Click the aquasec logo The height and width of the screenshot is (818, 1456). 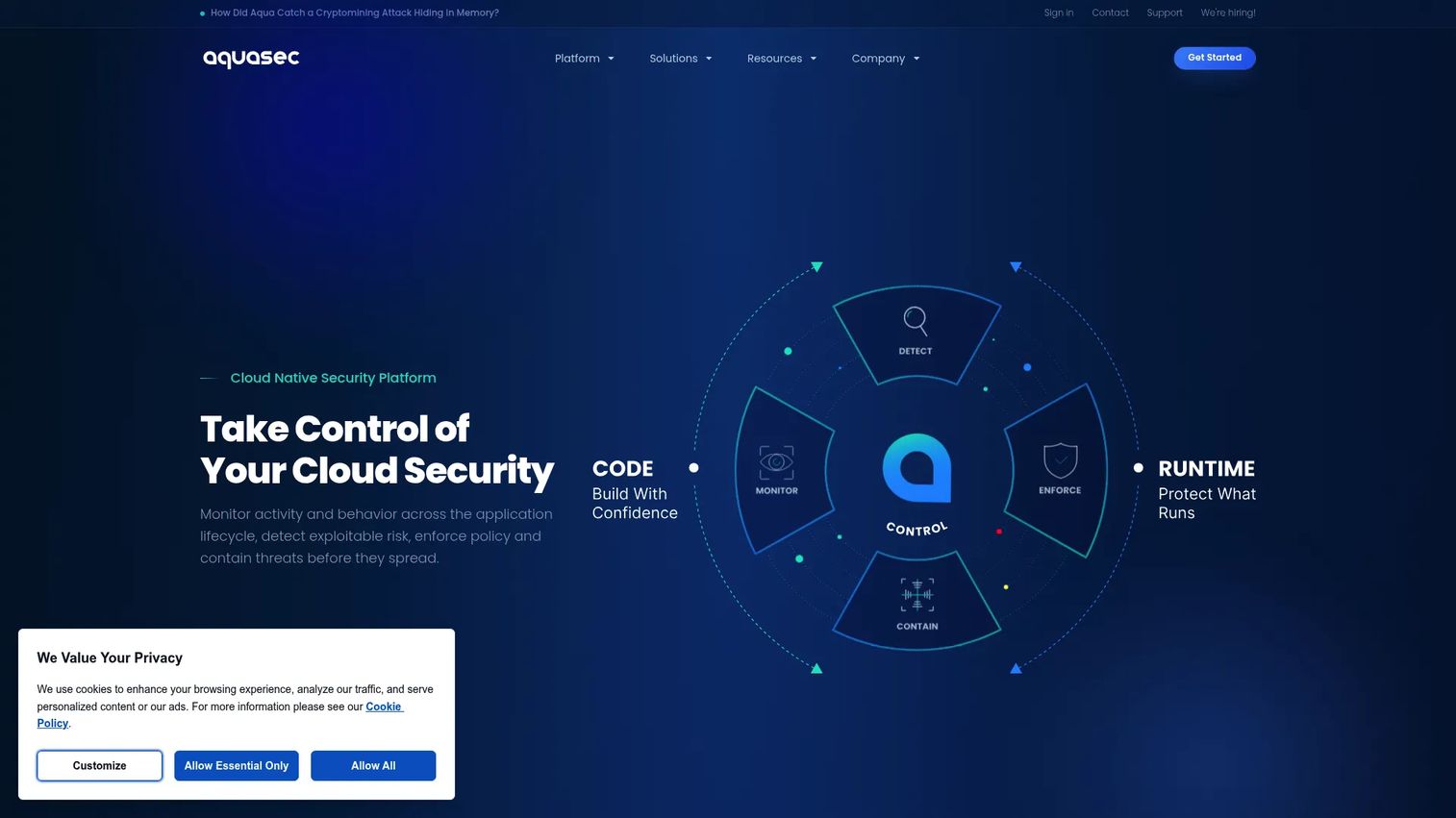[x=251, y=58]
